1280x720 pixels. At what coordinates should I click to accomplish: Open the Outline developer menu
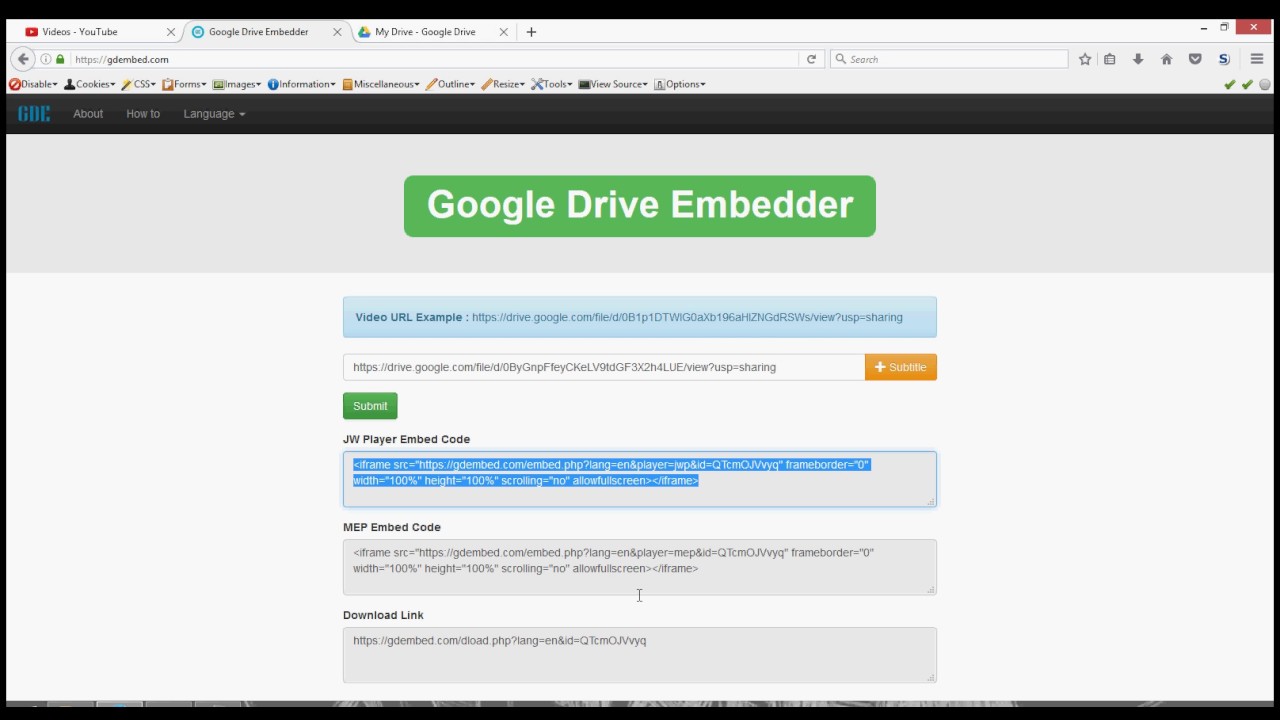[451, 84]
